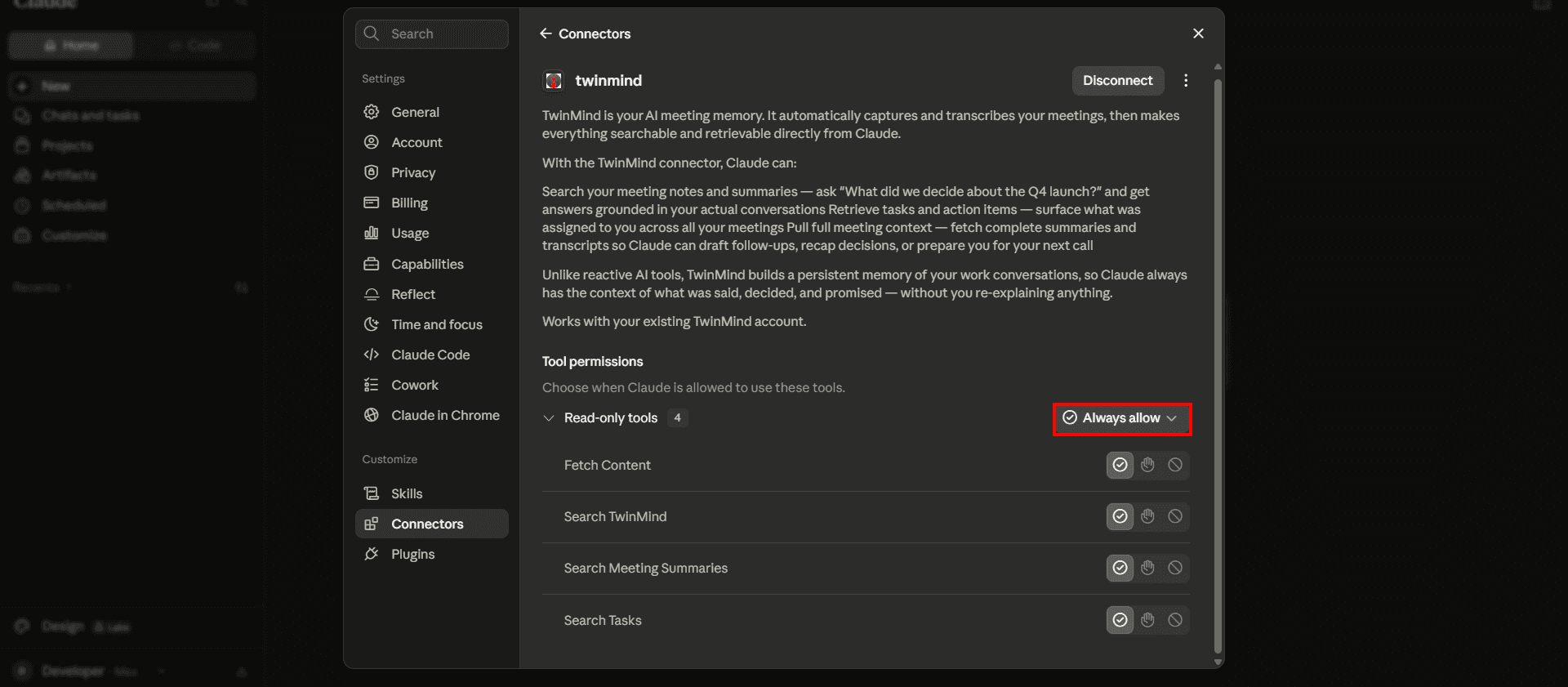Click the Capabilities briefcase icon
The width and height of the screenshot is (1568, 687).
tap(372, 264)
